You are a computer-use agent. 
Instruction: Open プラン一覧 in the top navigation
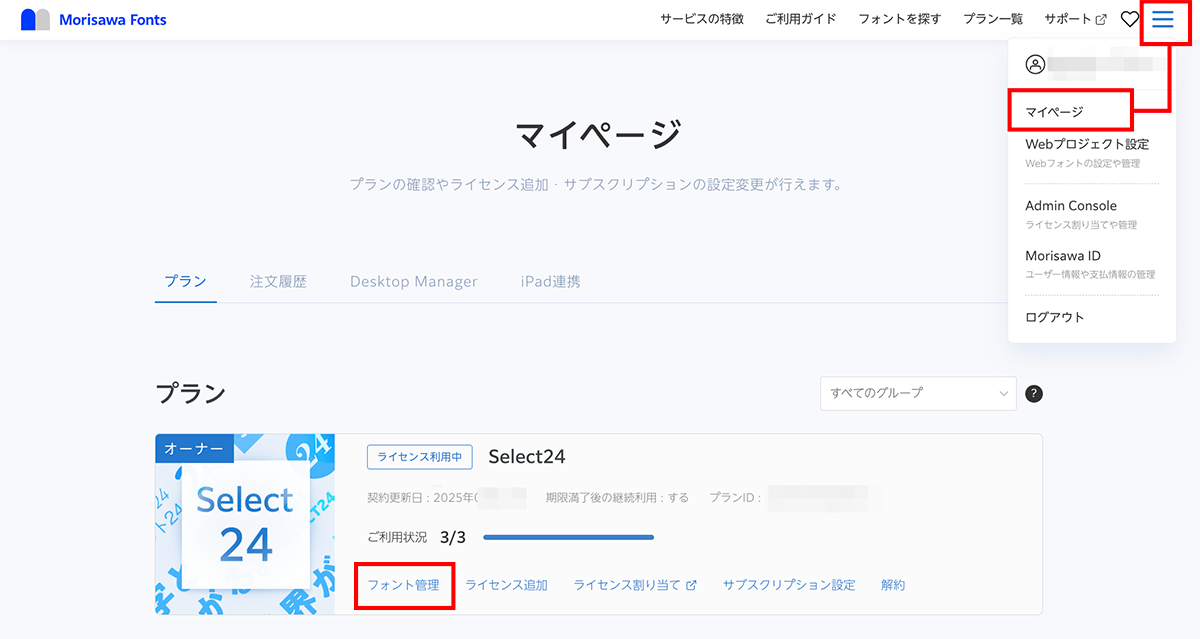pyautogui.click(x=993, y=19)
